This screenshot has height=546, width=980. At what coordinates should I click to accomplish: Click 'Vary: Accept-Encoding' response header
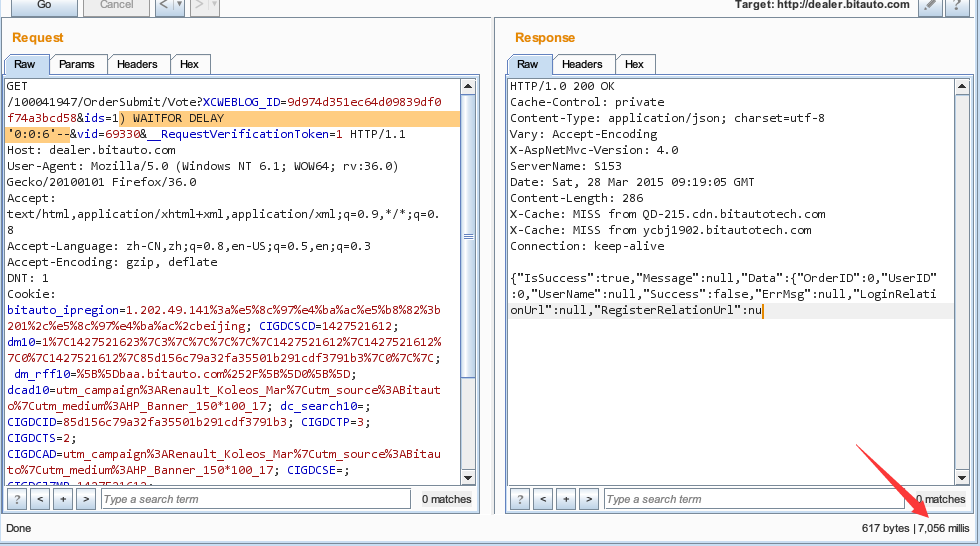[x=583, y=134]
